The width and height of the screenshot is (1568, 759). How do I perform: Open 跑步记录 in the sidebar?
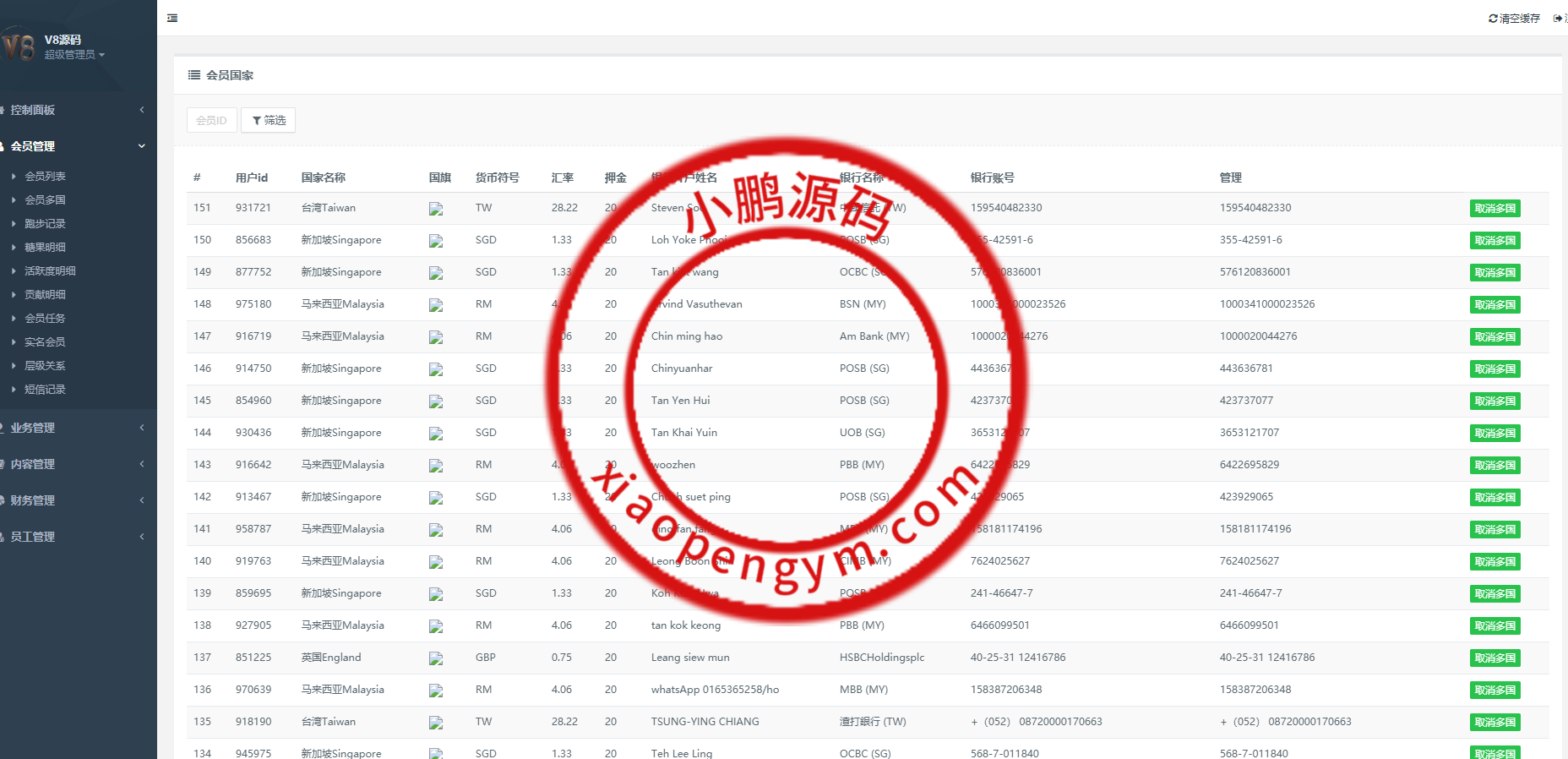click(x=45, y=224)
